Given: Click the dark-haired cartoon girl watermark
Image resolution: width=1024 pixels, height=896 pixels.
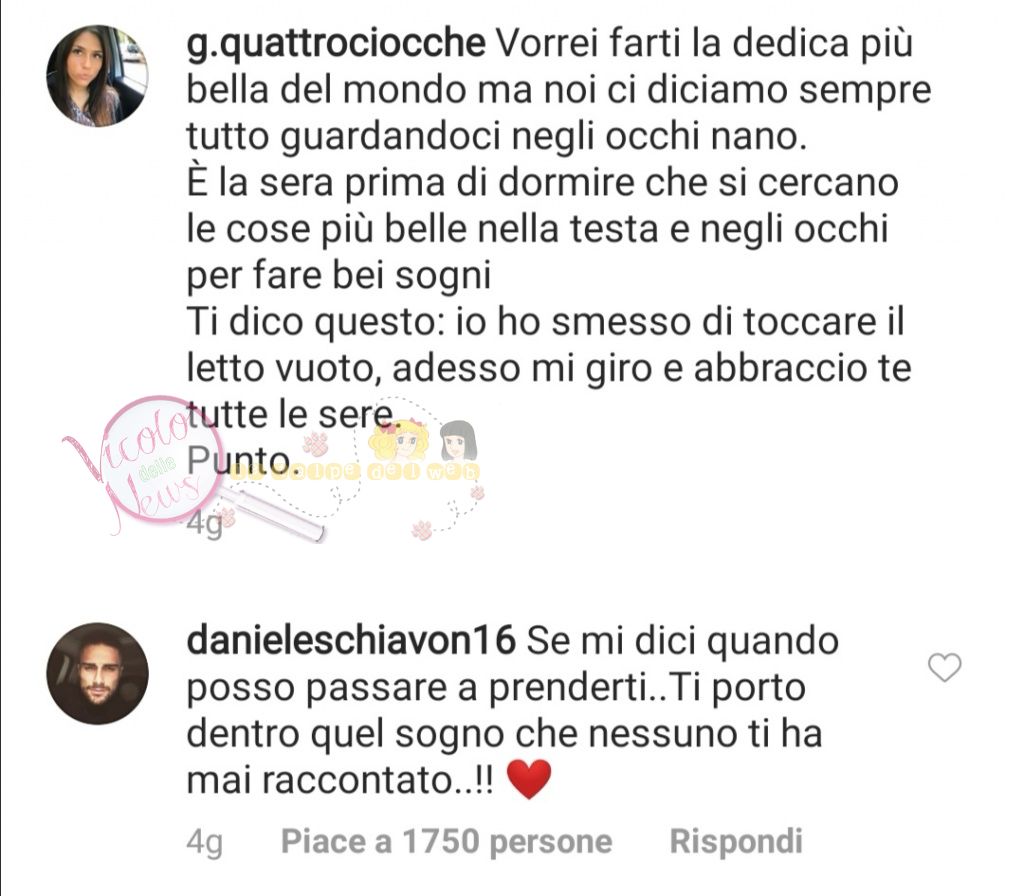Looking at the screenshot, I should 457,441.
